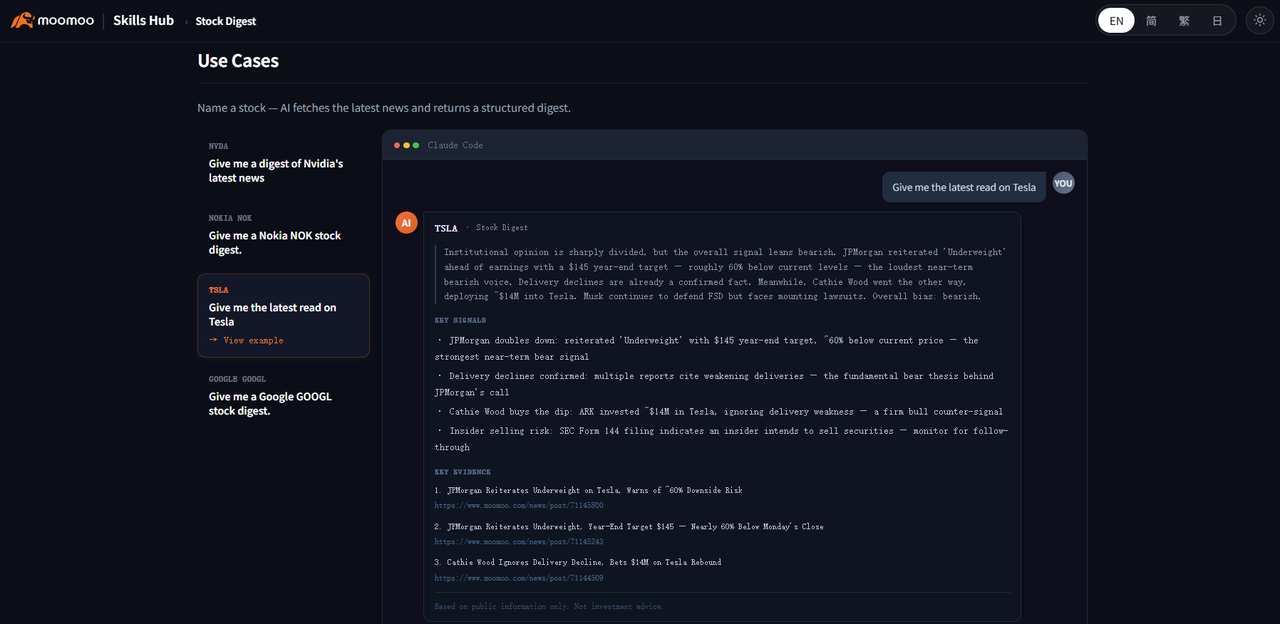Select the Google GOOGL stock digest case

point(284,397)
